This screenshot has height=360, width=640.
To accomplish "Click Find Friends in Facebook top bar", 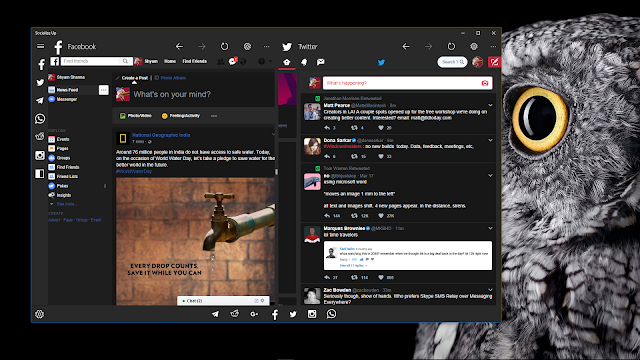I will pyautogui.click(x=195, y=61).
